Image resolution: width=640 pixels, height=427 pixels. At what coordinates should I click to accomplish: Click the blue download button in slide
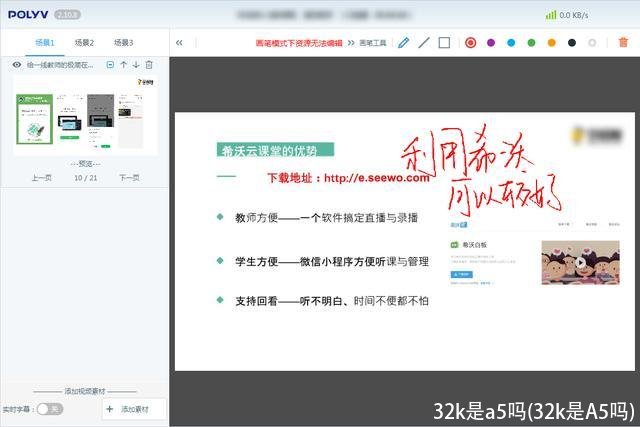click(462, 274)
